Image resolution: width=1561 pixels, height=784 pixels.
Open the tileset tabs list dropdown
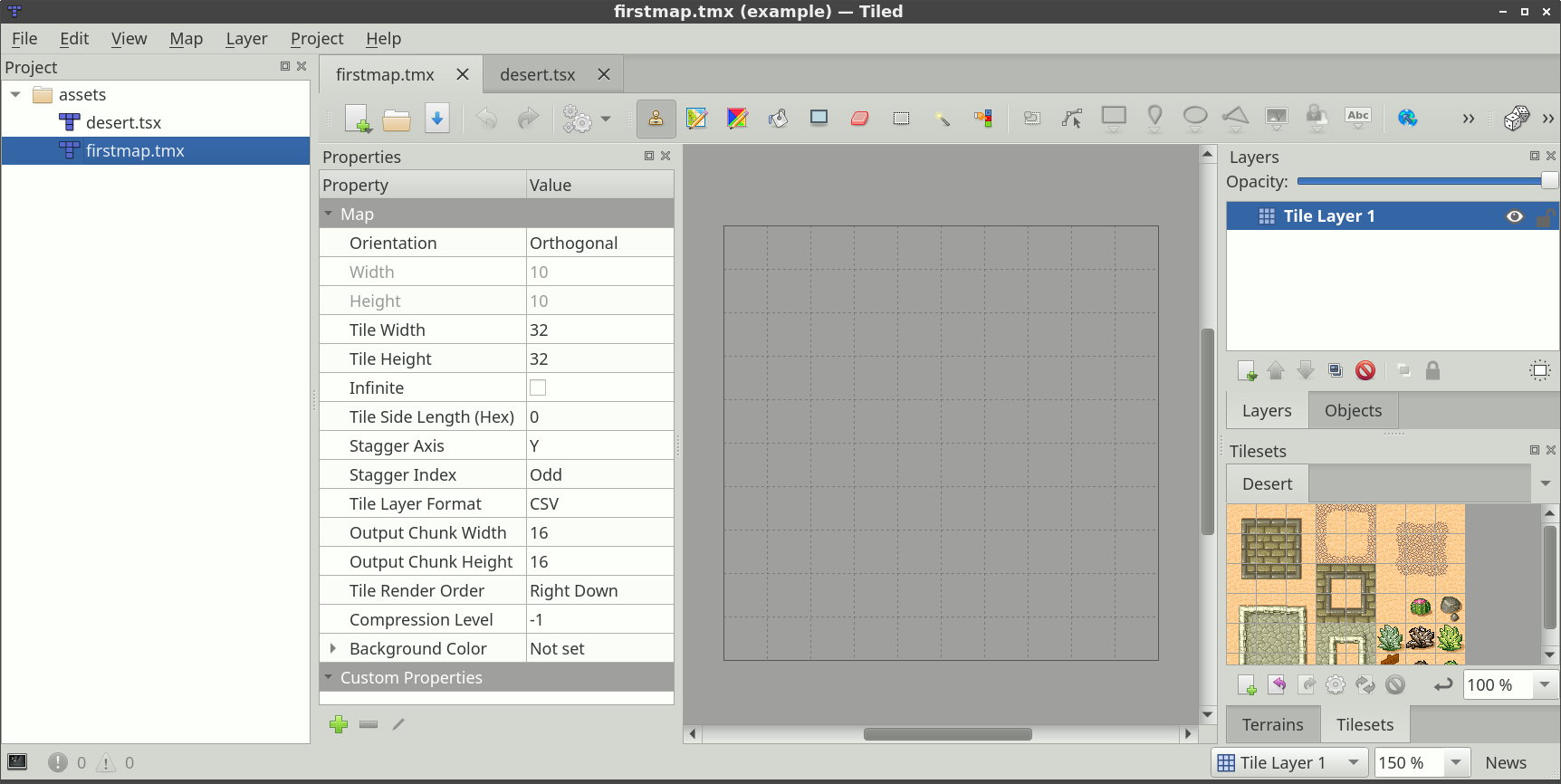(x=1546, y=483)
